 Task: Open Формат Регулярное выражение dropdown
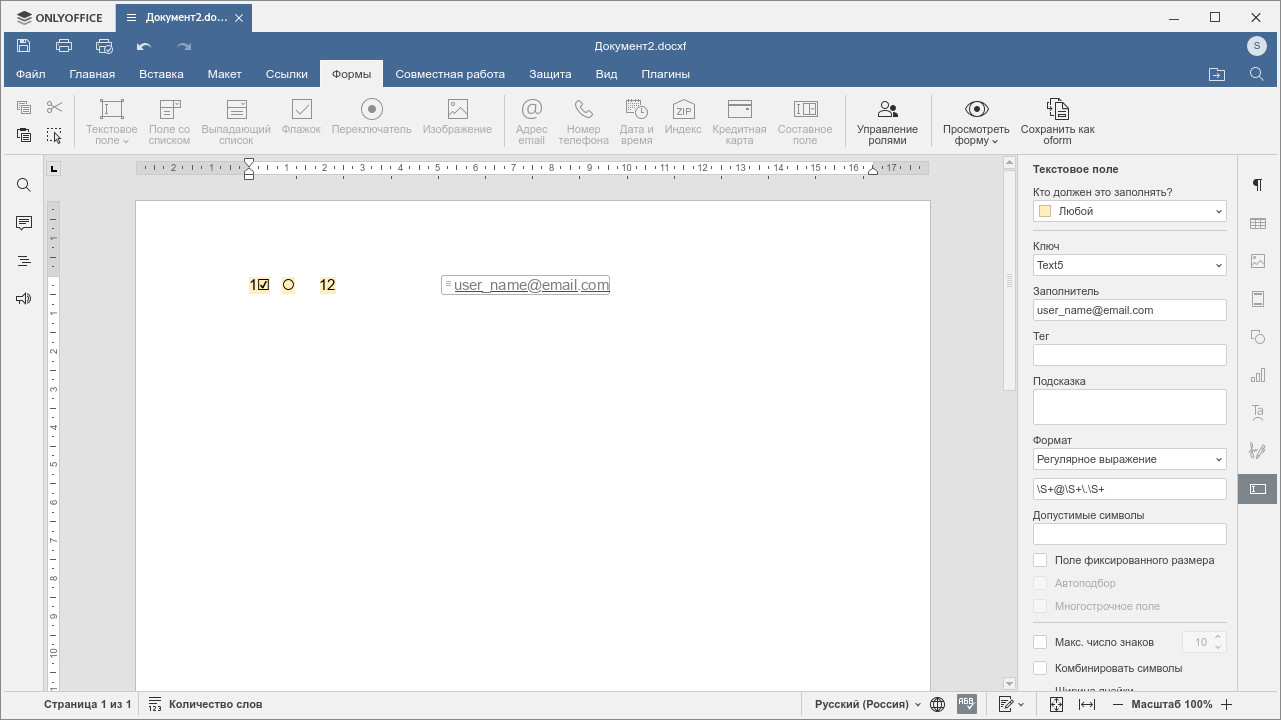1129,459
